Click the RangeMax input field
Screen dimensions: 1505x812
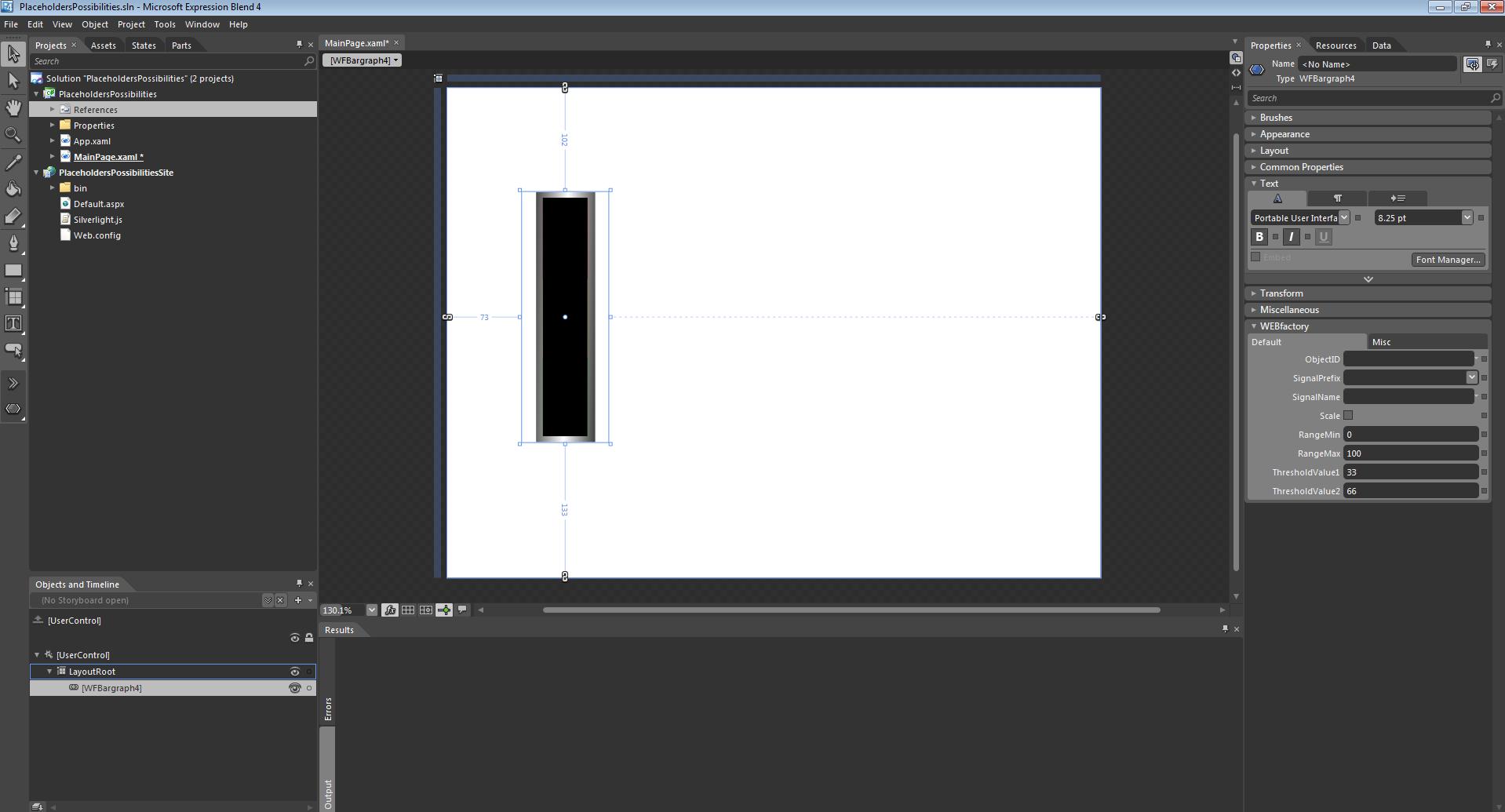(x=1409, y=453)
